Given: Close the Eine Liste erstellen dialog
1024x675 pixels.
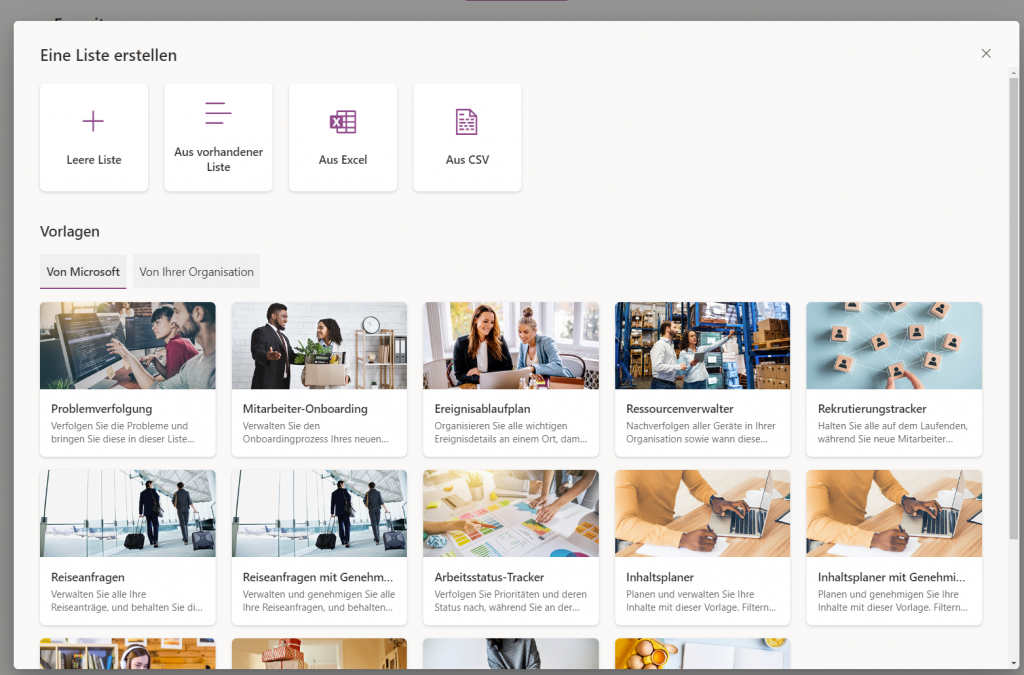Looking at the screenshot, I should coord(986,54).
